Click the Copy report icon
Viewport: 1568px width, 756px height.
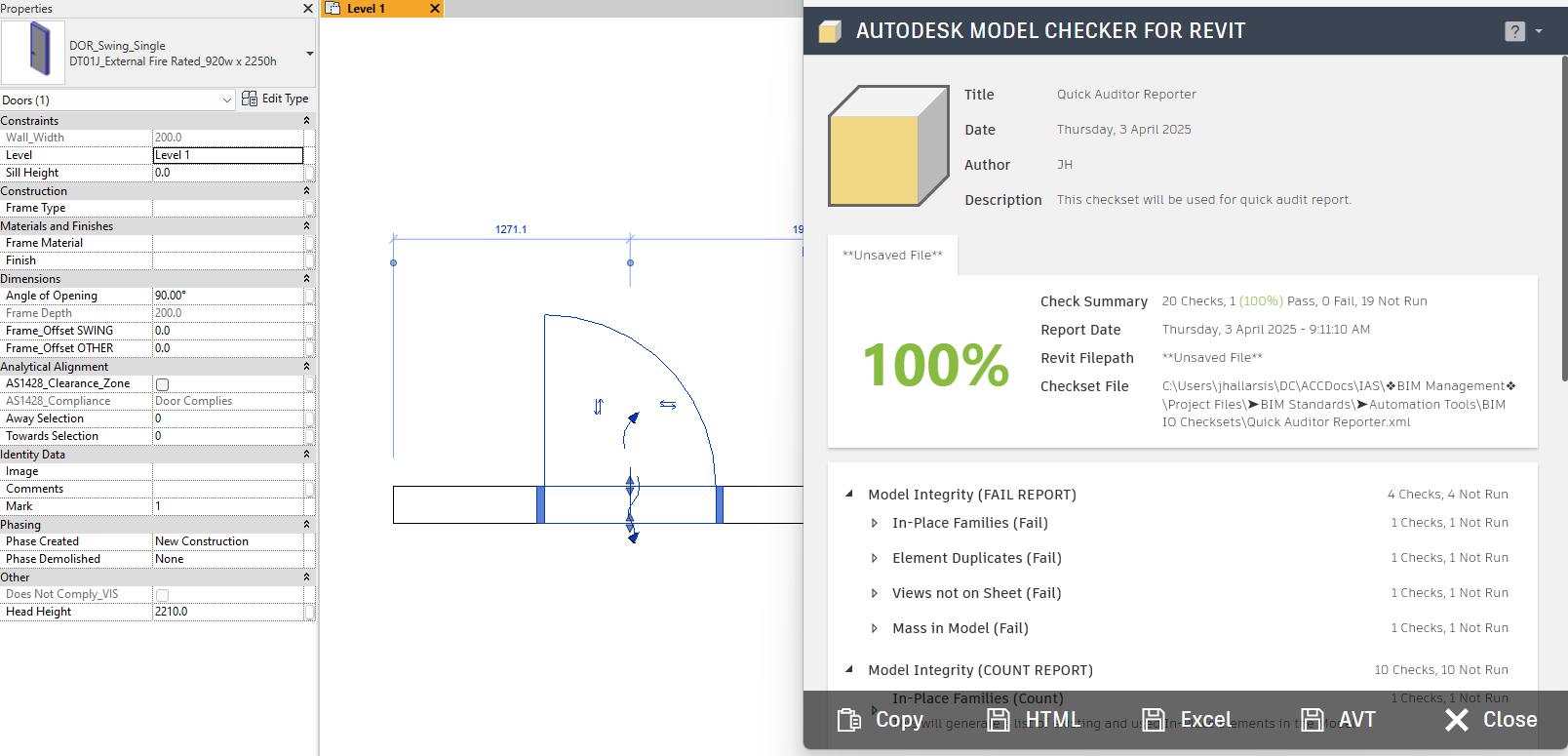tap(849, 720)
